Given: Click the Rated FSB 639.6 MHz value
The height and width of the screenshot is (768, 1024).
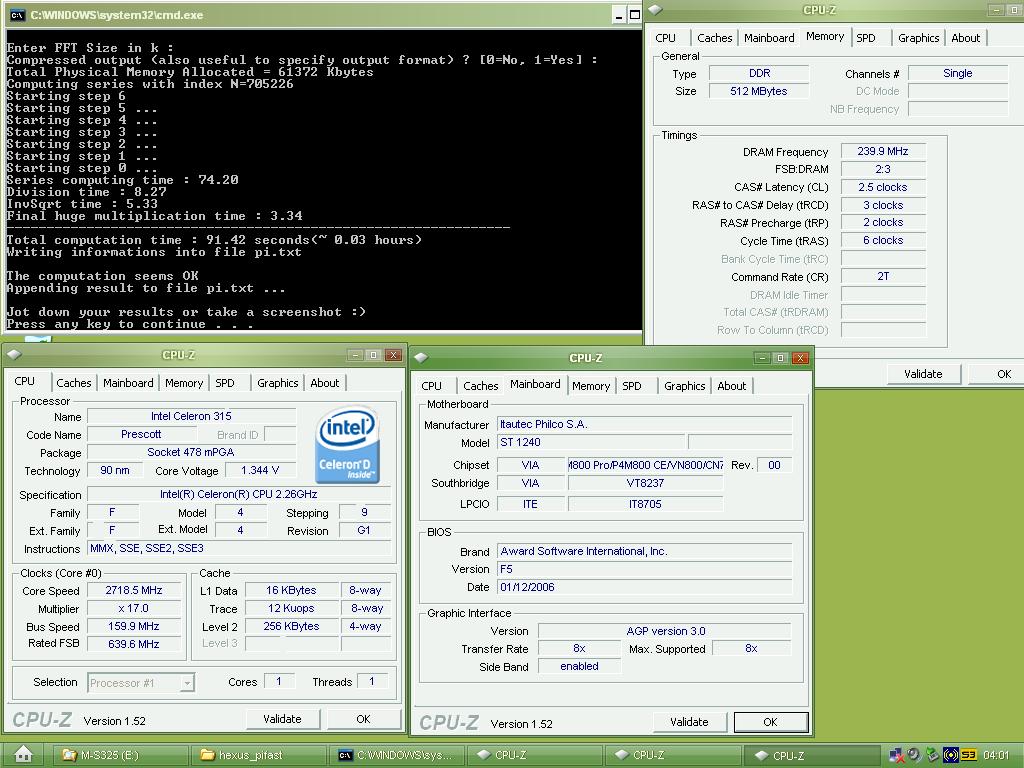Looking at the screenshot, I should [134, 644].
